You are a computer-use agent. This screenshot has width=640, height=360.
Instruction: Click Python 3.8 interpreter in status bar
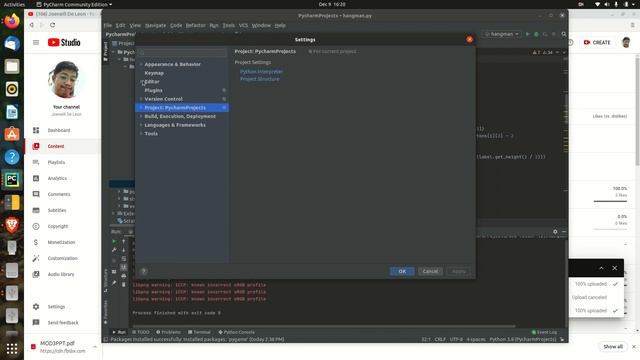[522, 339]
